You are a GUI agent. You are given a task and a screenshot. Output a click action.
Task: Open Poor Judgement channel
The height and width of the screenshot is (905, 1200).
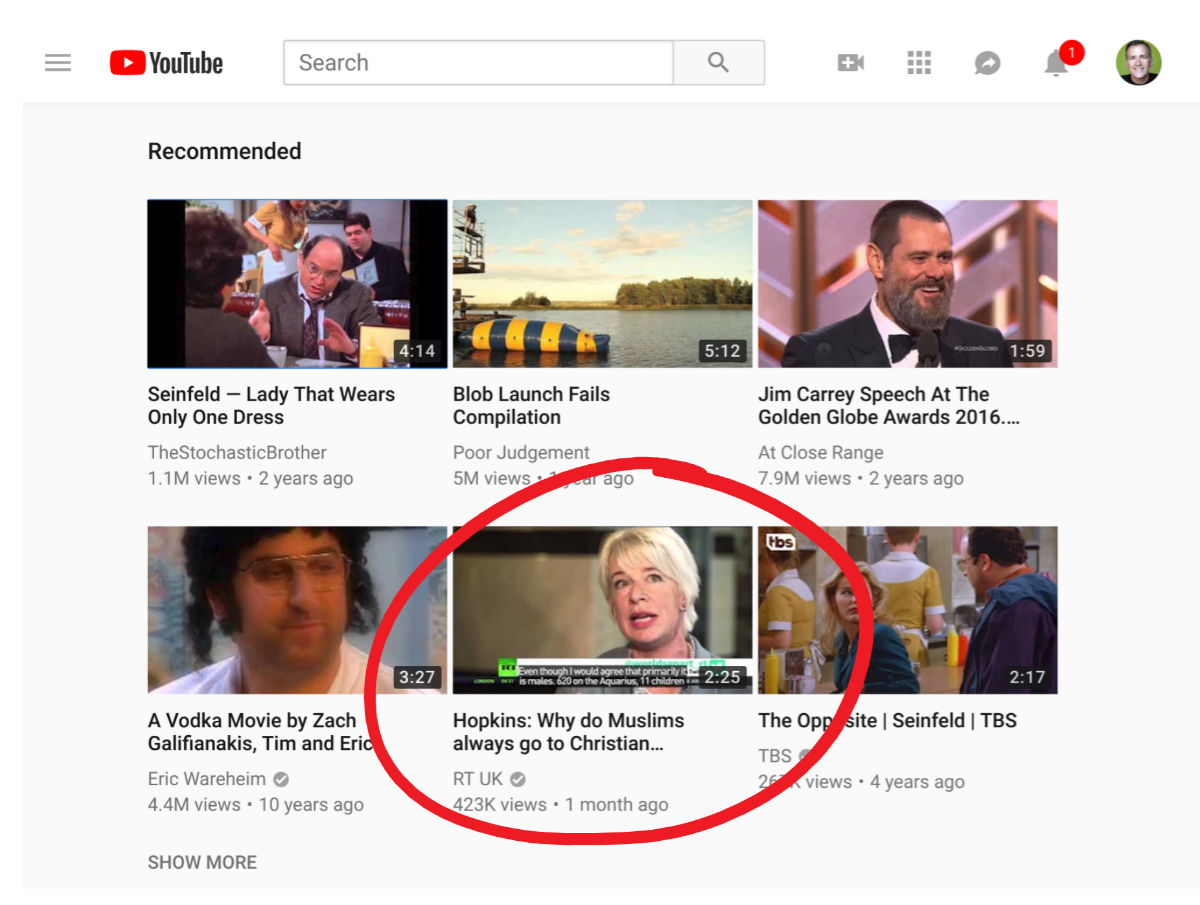[x=521, y=453]
